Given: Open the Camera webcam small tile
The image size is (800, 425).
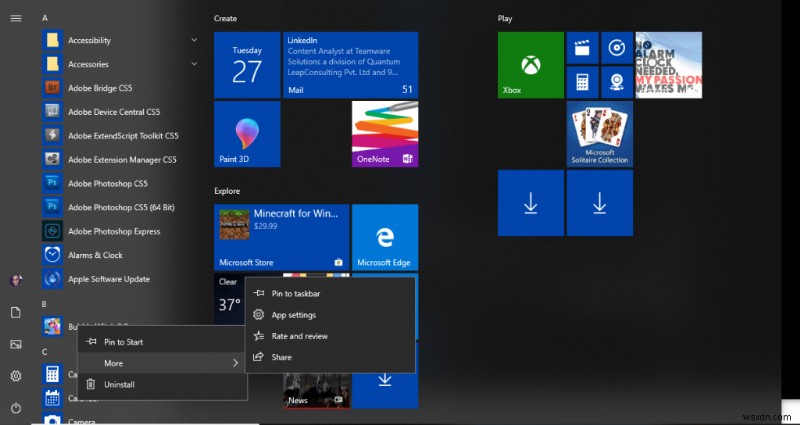Looking at the screenshot, I should coord(617,82).
